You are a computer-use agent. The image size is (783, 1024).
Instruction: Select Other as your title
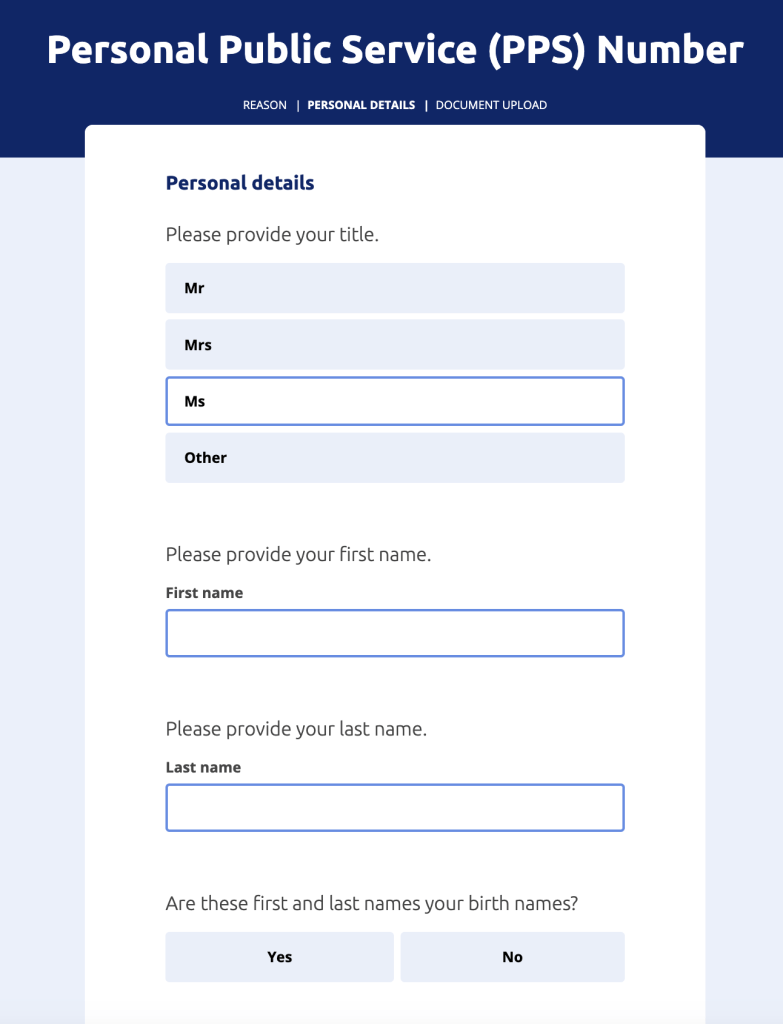[394, 457]
